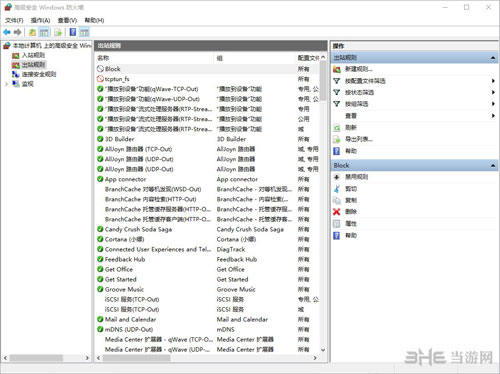The height and width of the screenshot is (374, 500).
Task: Click the rules list horizontal scrollbar thumb
Action: coord(137,358)
